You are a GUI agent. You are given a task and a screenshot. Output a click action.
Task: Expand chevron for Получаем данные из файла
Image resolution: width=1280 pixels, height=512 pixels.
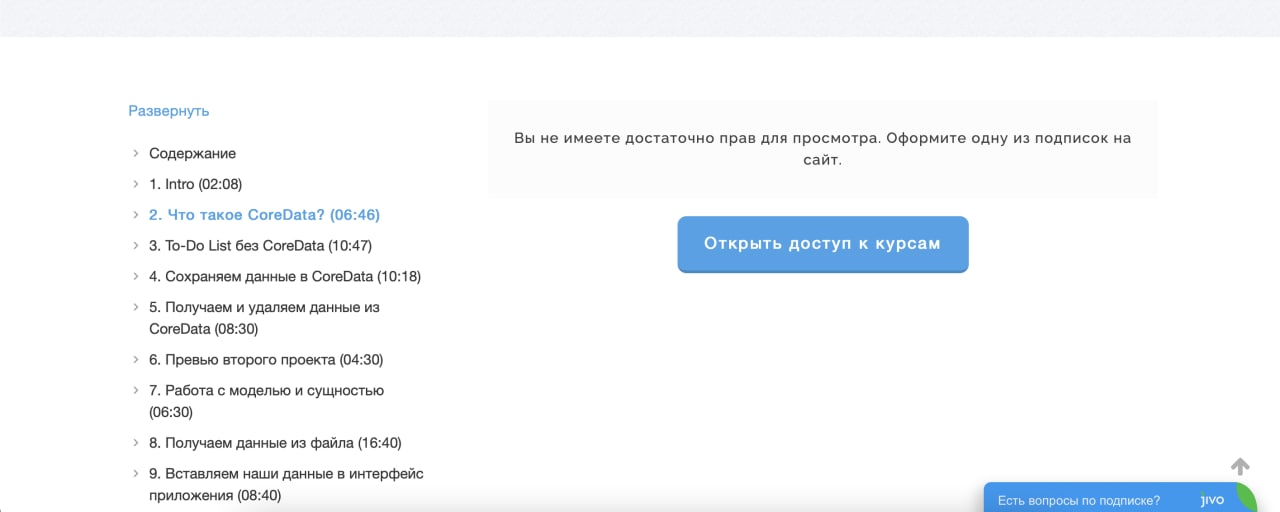coord(135,443)
